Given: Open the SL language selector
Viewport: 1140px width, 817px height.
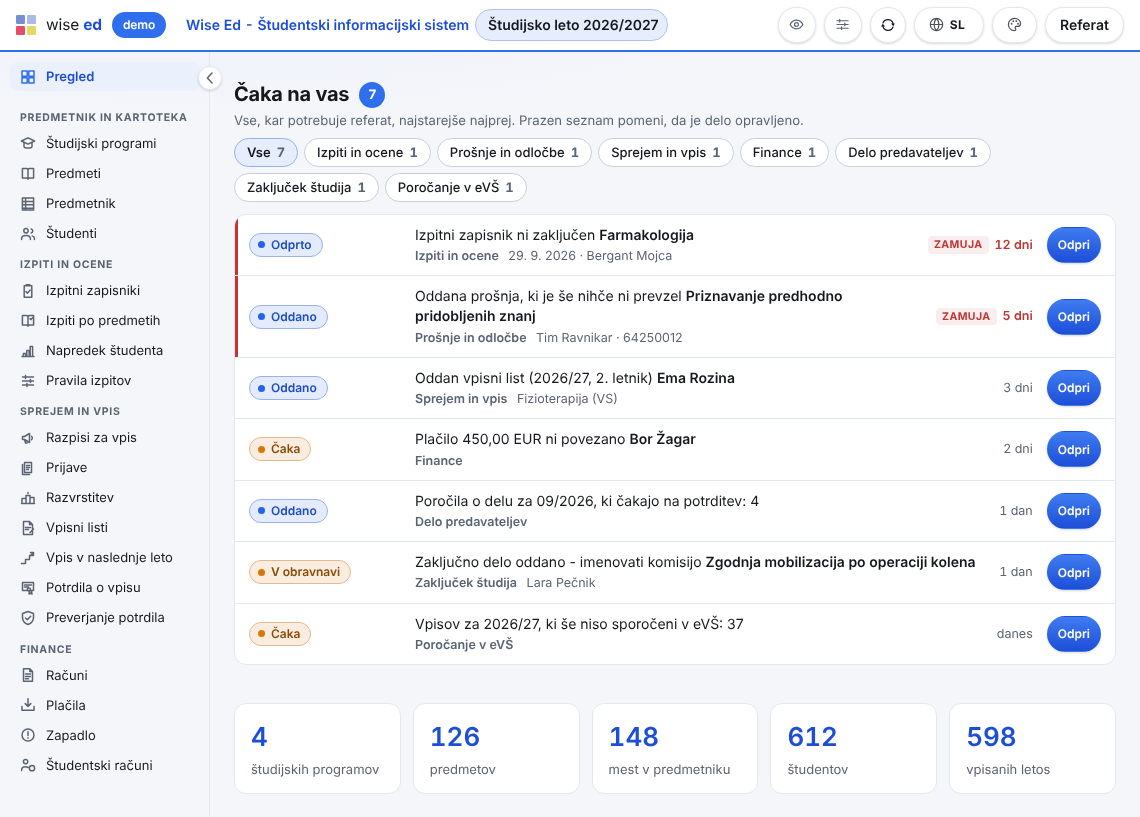Looking at the screenshot, I should tap(948, 25).
